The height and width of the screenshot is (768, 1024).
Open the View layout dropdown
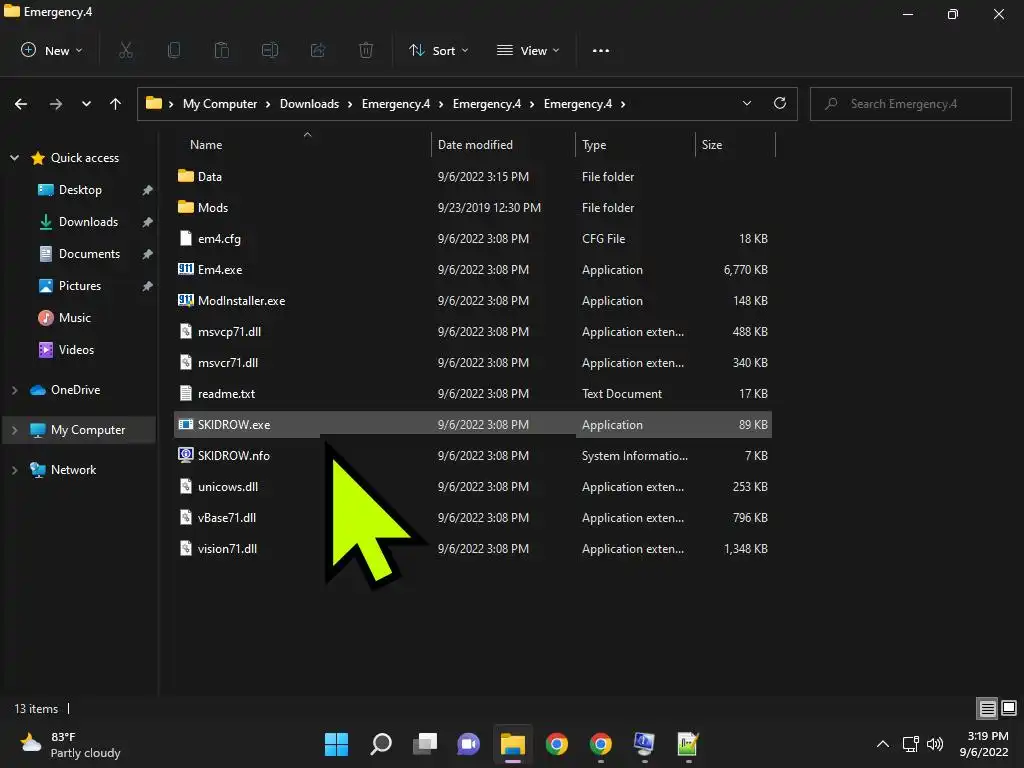point(528,50)
